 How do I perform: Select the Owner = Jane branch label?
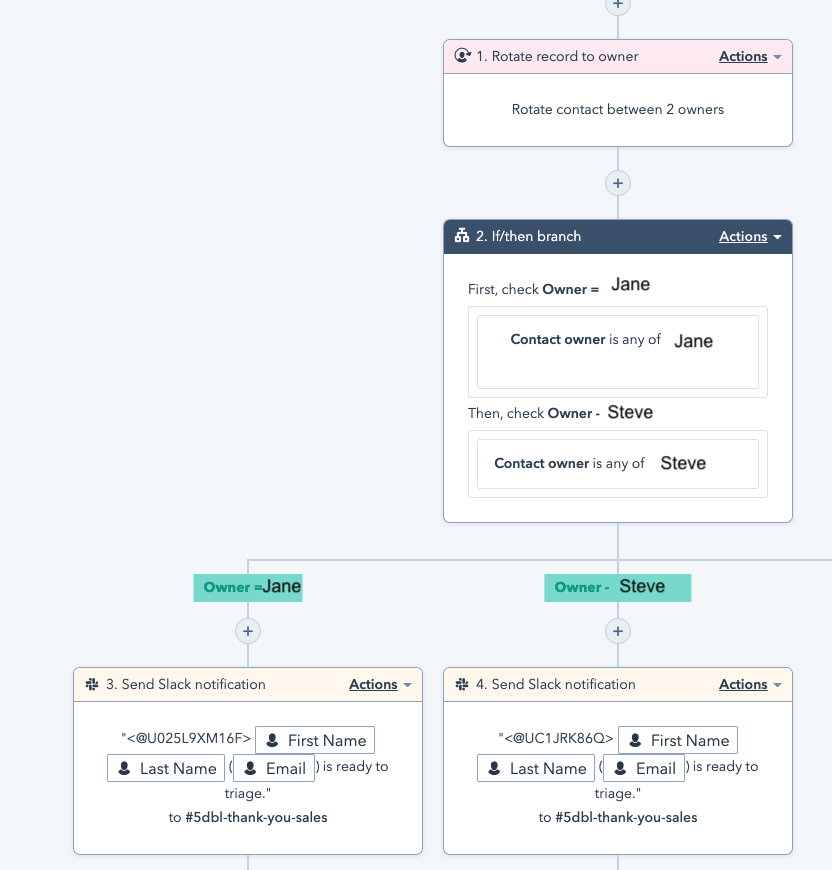click(247, 588)
